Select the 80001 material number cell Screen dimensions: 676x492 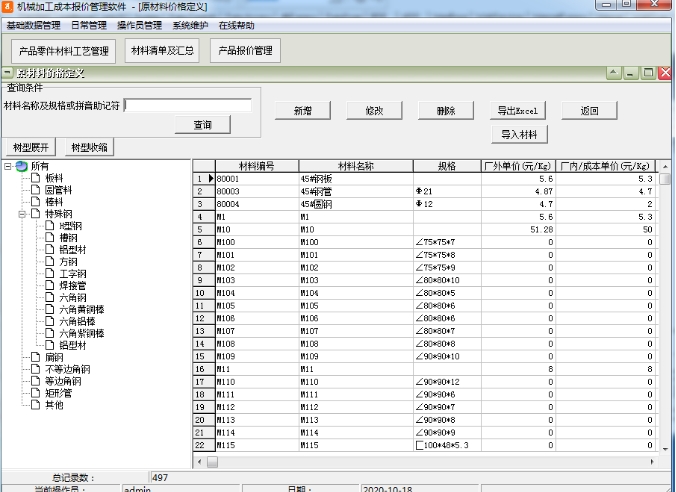click(257, 179)
